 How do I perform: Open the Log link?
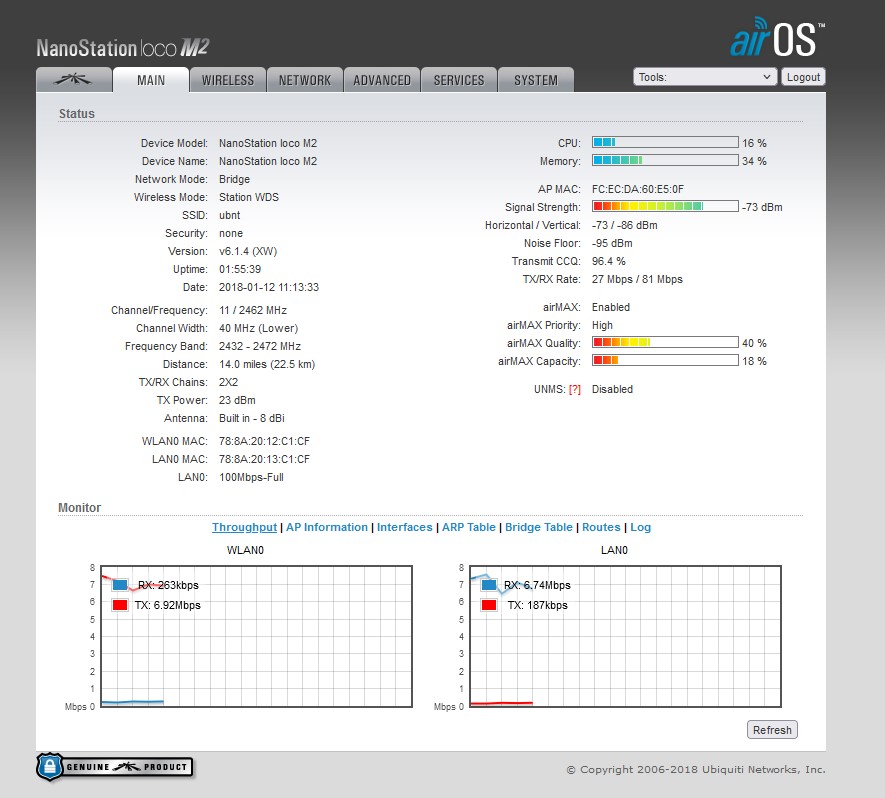click(x=641, y=527)
